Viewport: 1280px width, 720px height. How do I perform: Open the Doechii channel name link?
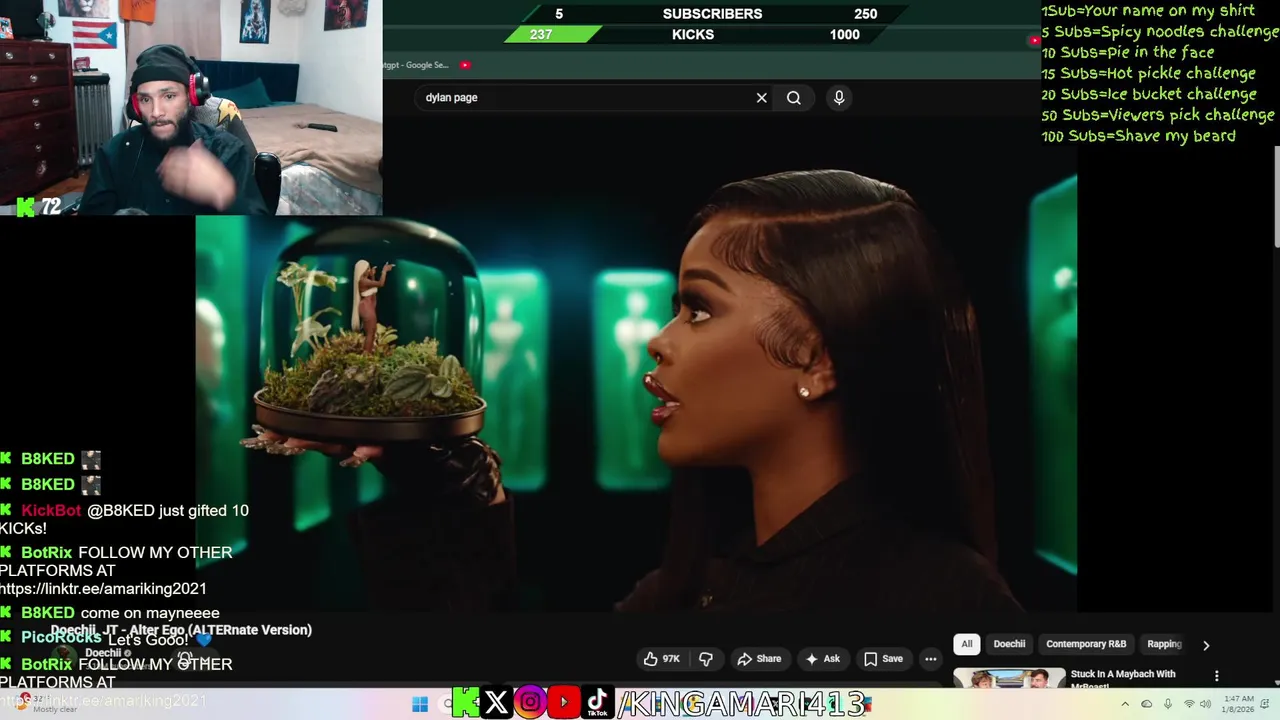103,653
